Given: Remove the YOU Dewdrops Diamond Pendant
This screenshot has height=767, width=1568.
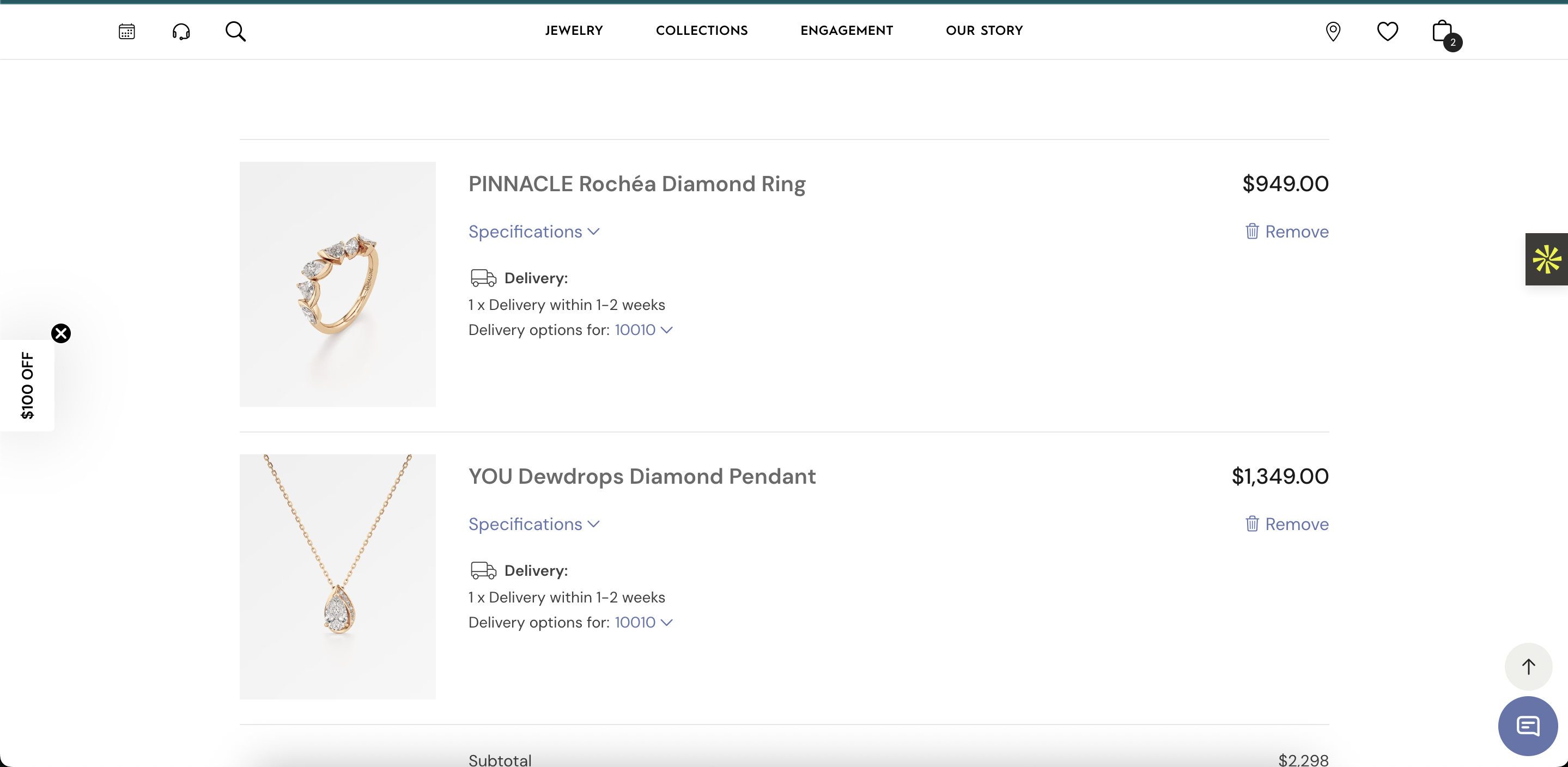Looking at the screenshot, I should tap(1287, 524).
